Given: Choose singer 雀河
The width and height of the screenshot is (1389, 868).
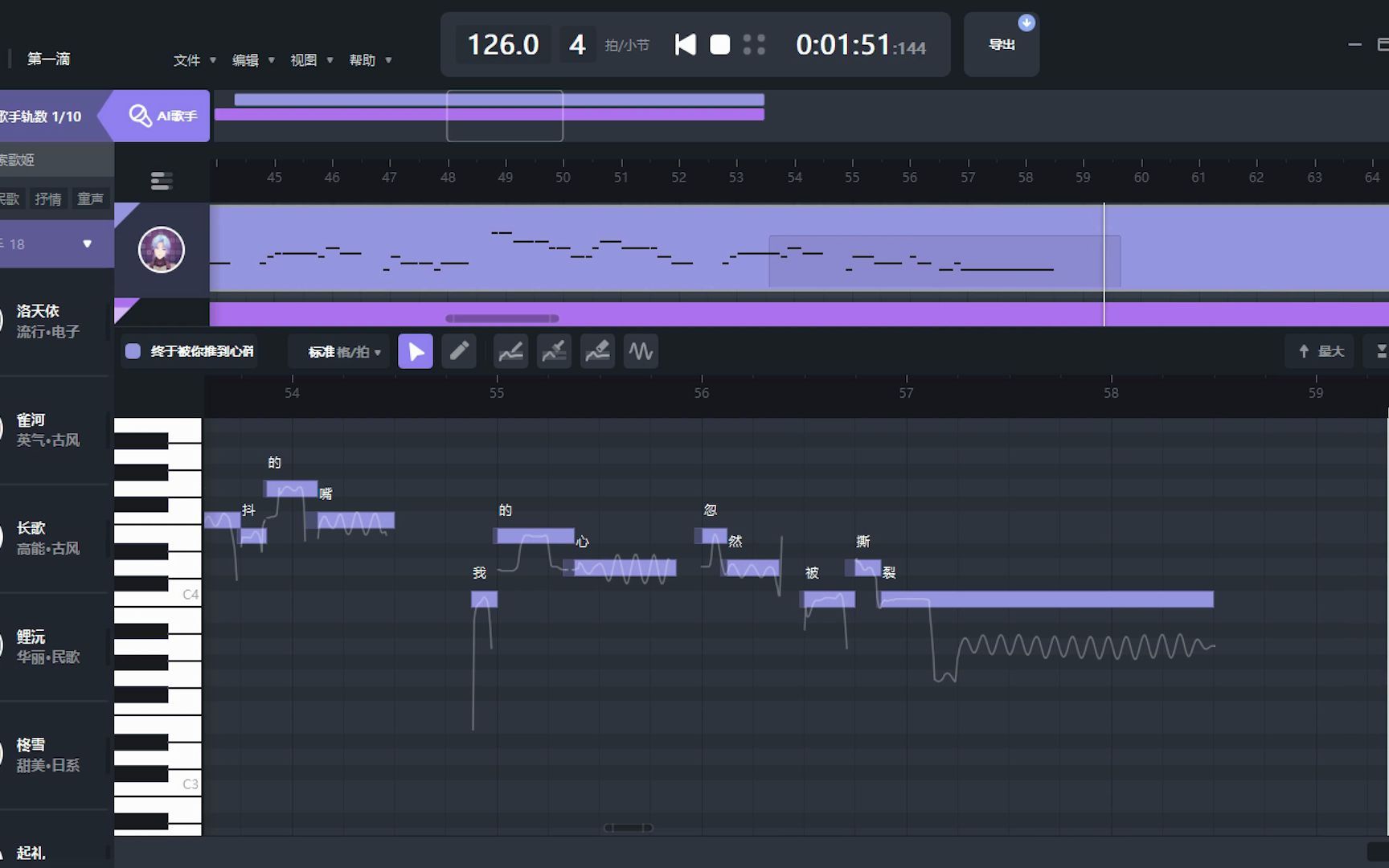Looking at the screenshot, I should point(53,430).
